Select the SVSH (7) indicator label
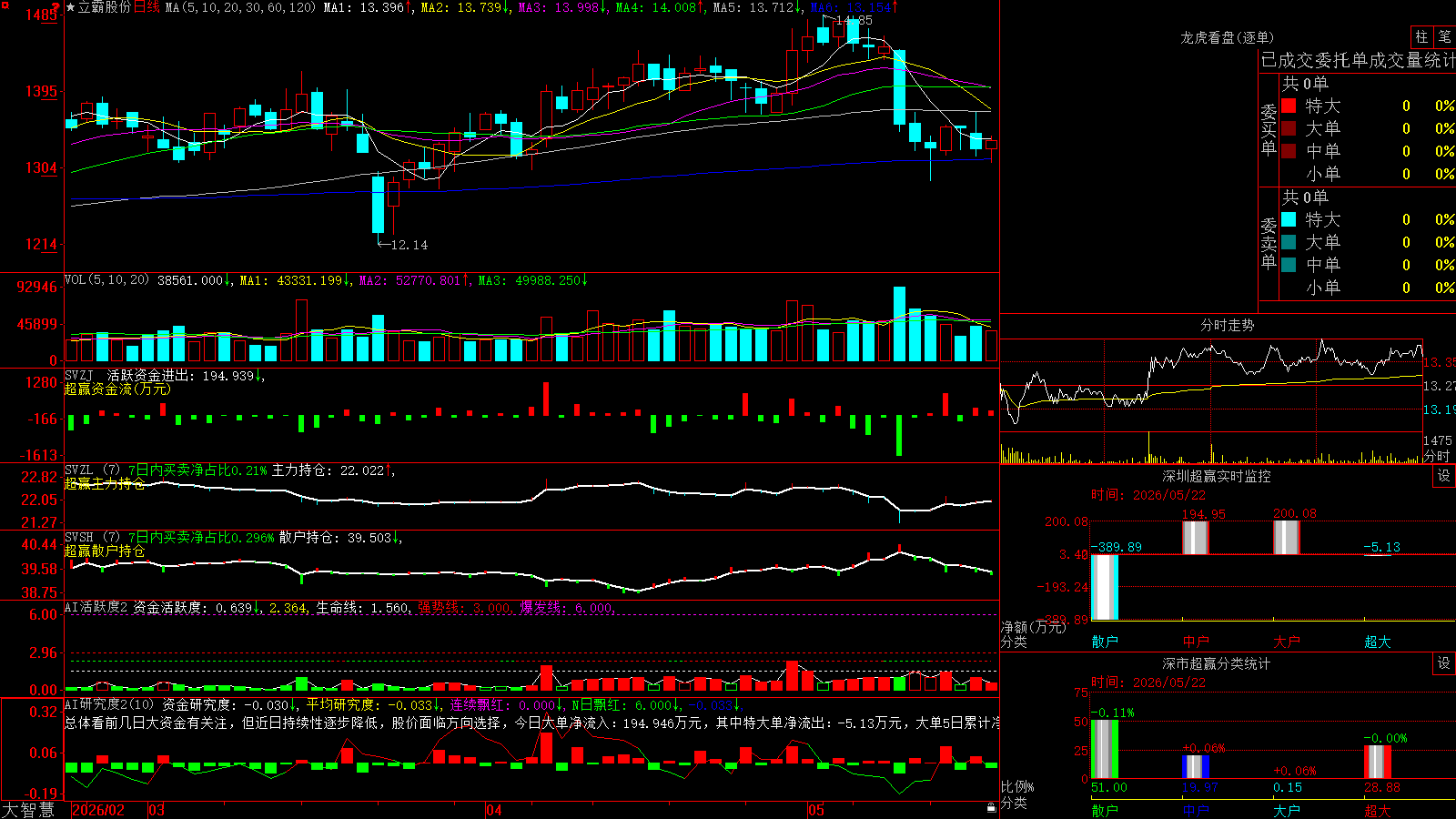 coord(92,537)
